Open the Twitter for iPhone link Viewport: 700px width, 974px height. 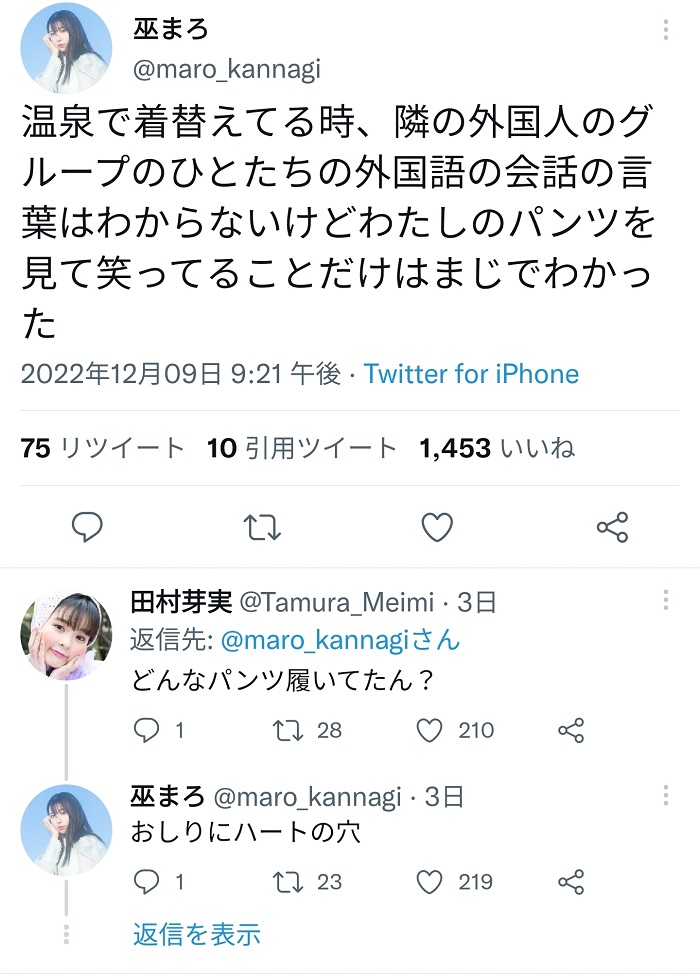coord(471,374)
